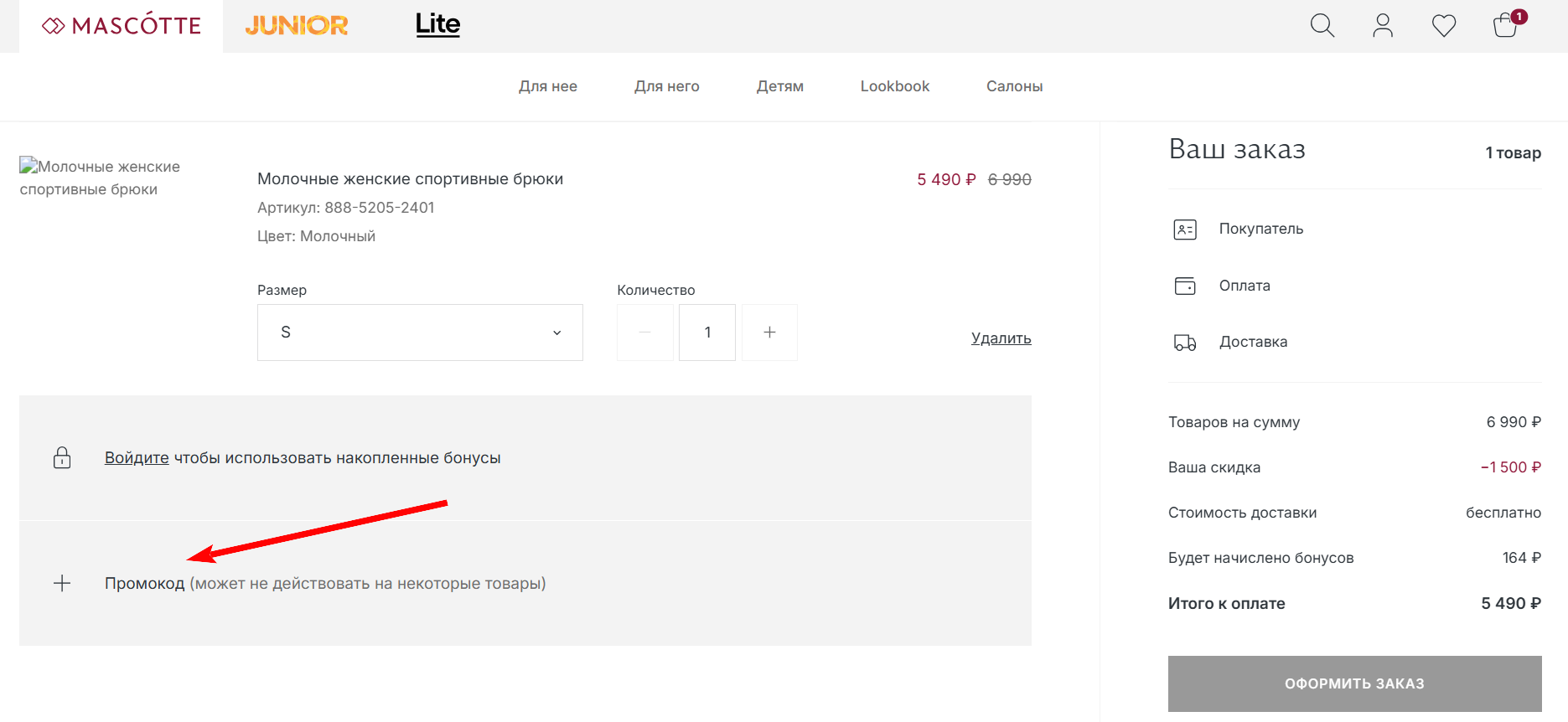Click the quantity input field

point(707,333)
